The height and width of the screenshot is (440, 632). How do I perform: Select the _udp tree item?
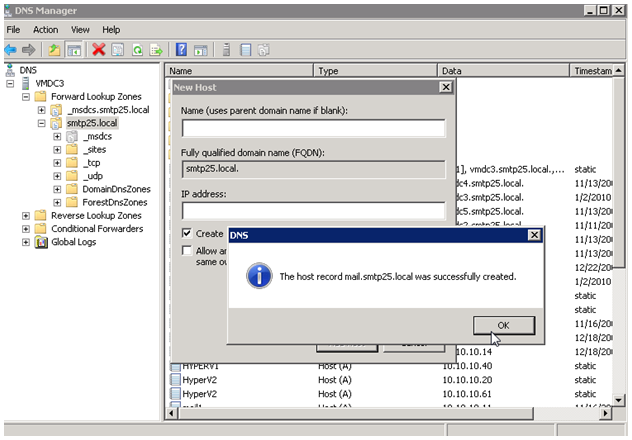click(93, 176)
